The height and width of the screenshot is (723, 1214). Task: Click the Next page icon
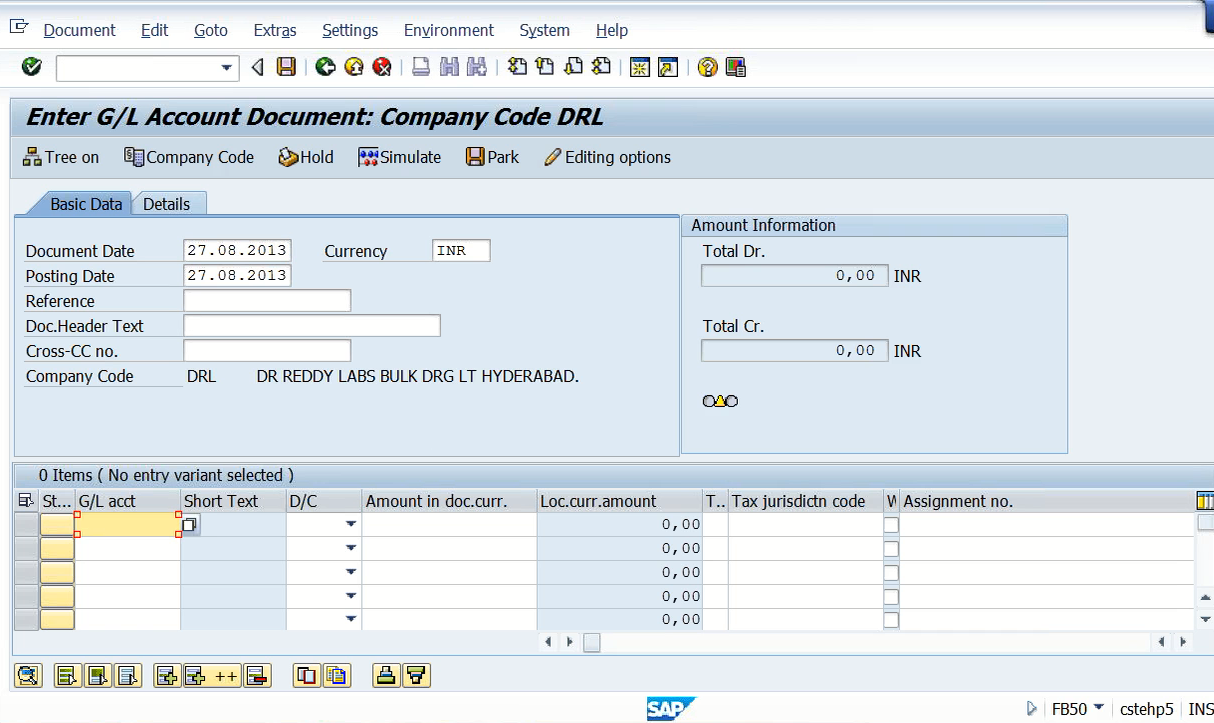(x=573, y=67)
